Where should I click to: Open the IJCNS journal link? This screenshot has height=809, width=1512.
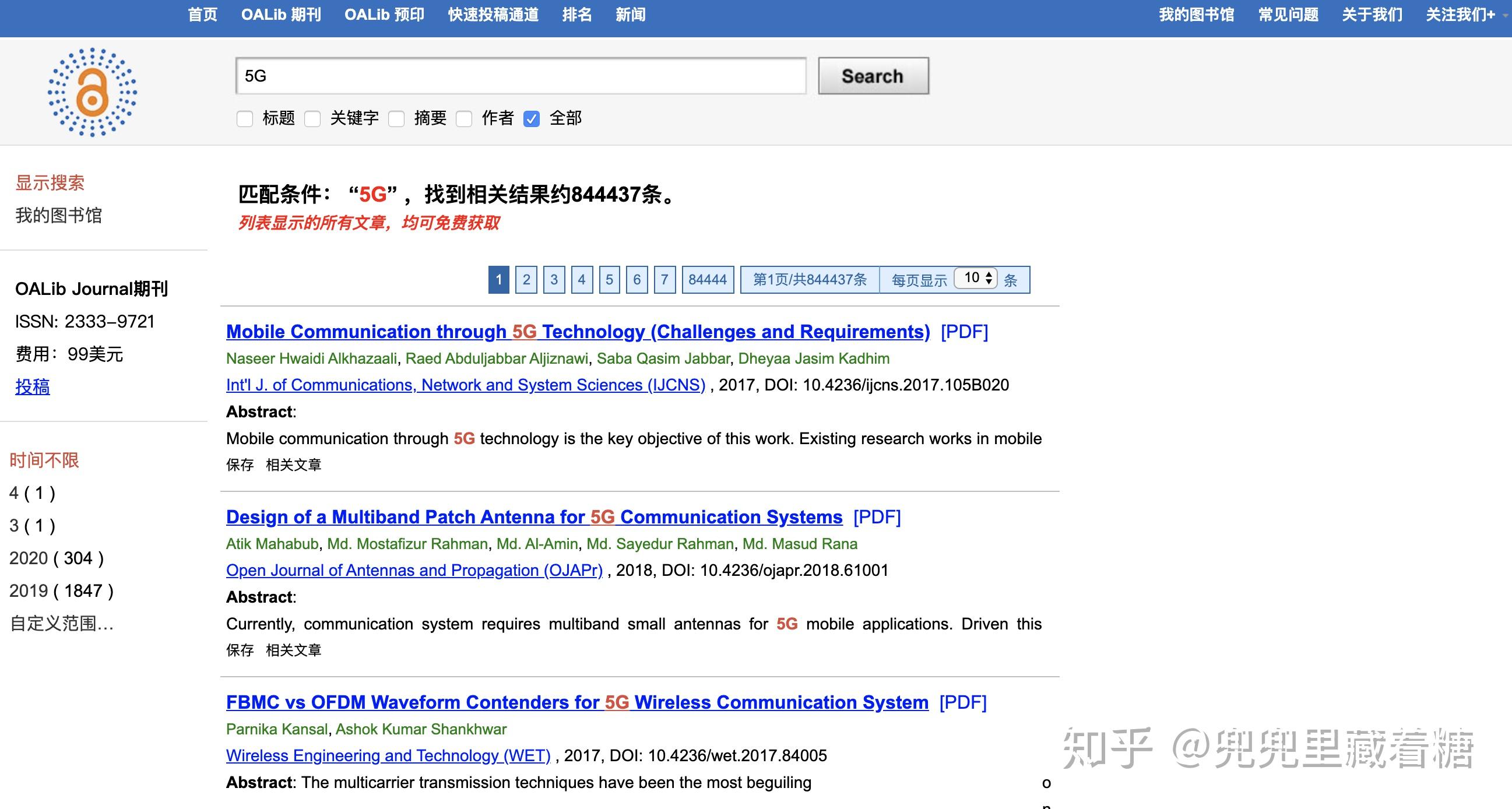pos(466,385)
